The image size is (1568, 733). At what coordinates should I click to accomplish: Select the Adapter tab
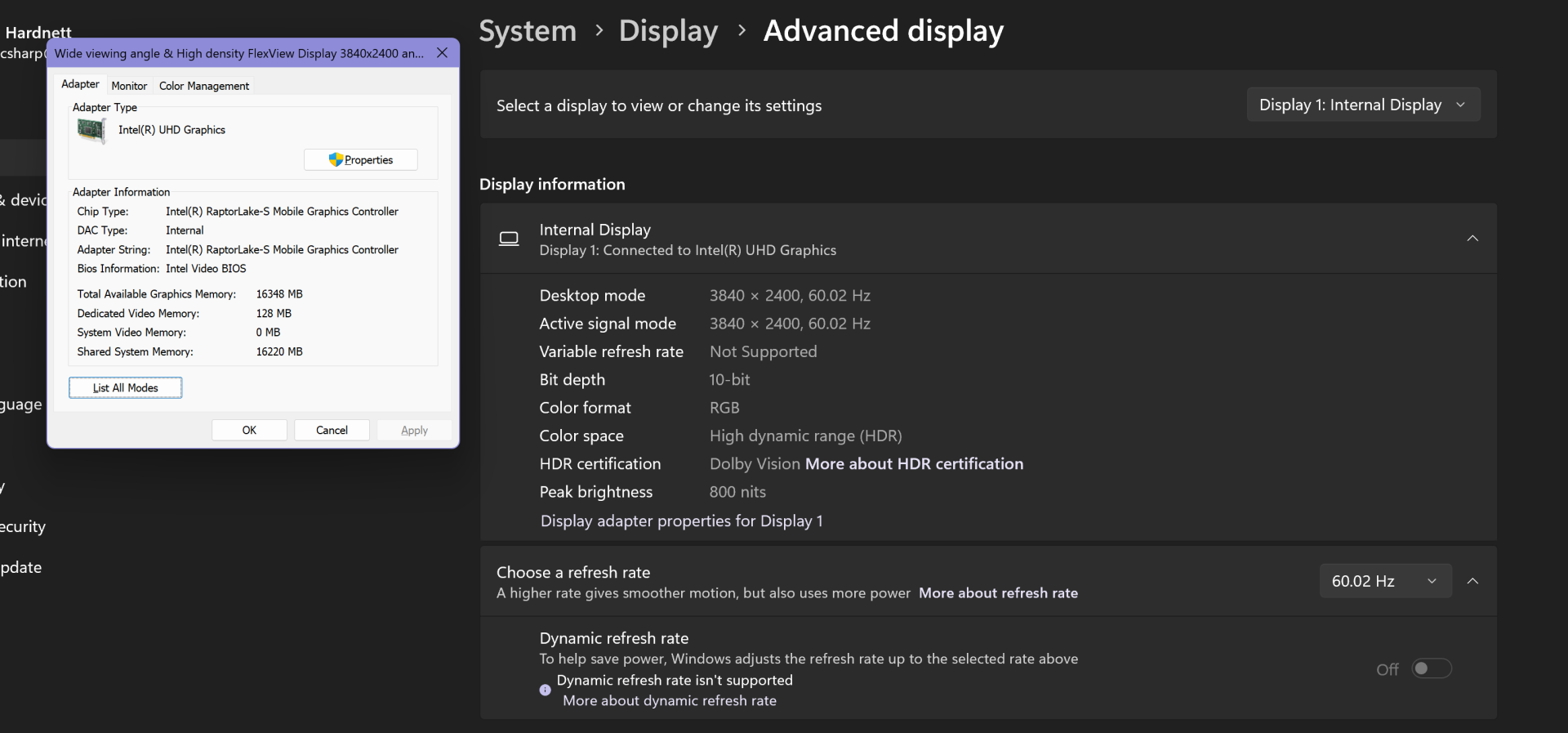pos(80,84)
